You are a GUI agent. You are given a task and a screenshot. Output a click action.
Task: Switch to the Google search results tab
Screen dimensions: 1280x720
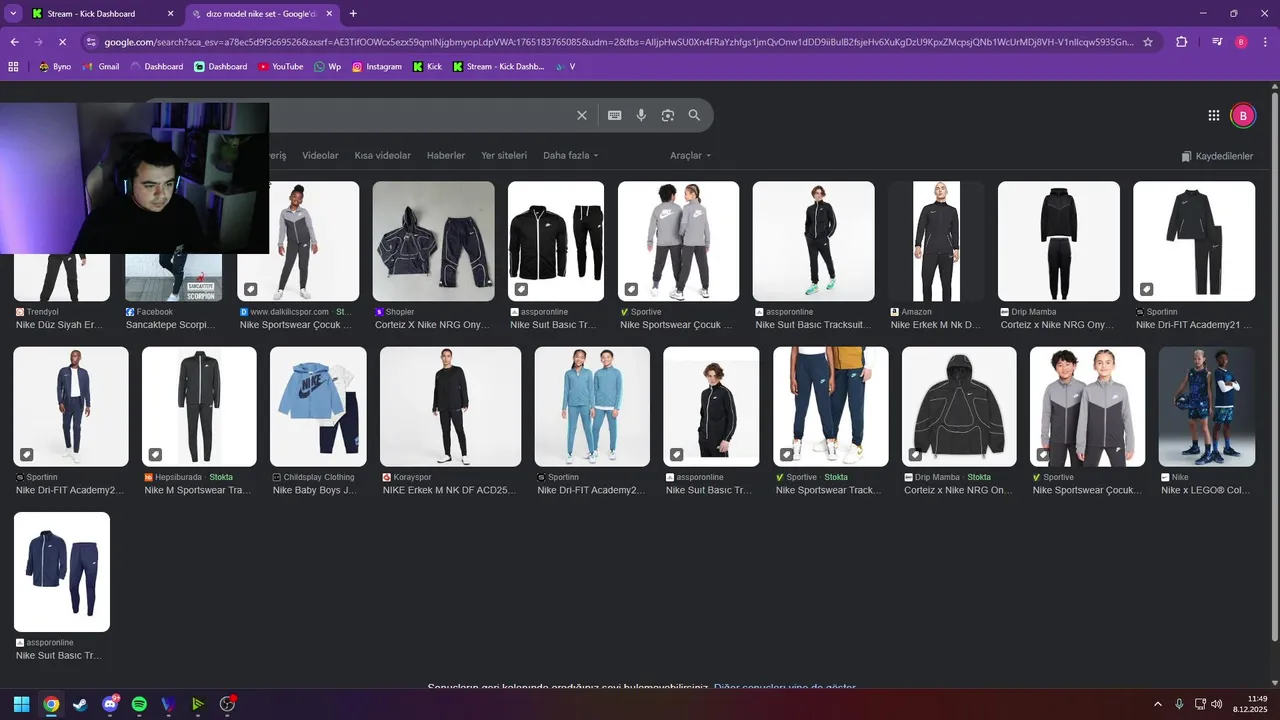263,14
